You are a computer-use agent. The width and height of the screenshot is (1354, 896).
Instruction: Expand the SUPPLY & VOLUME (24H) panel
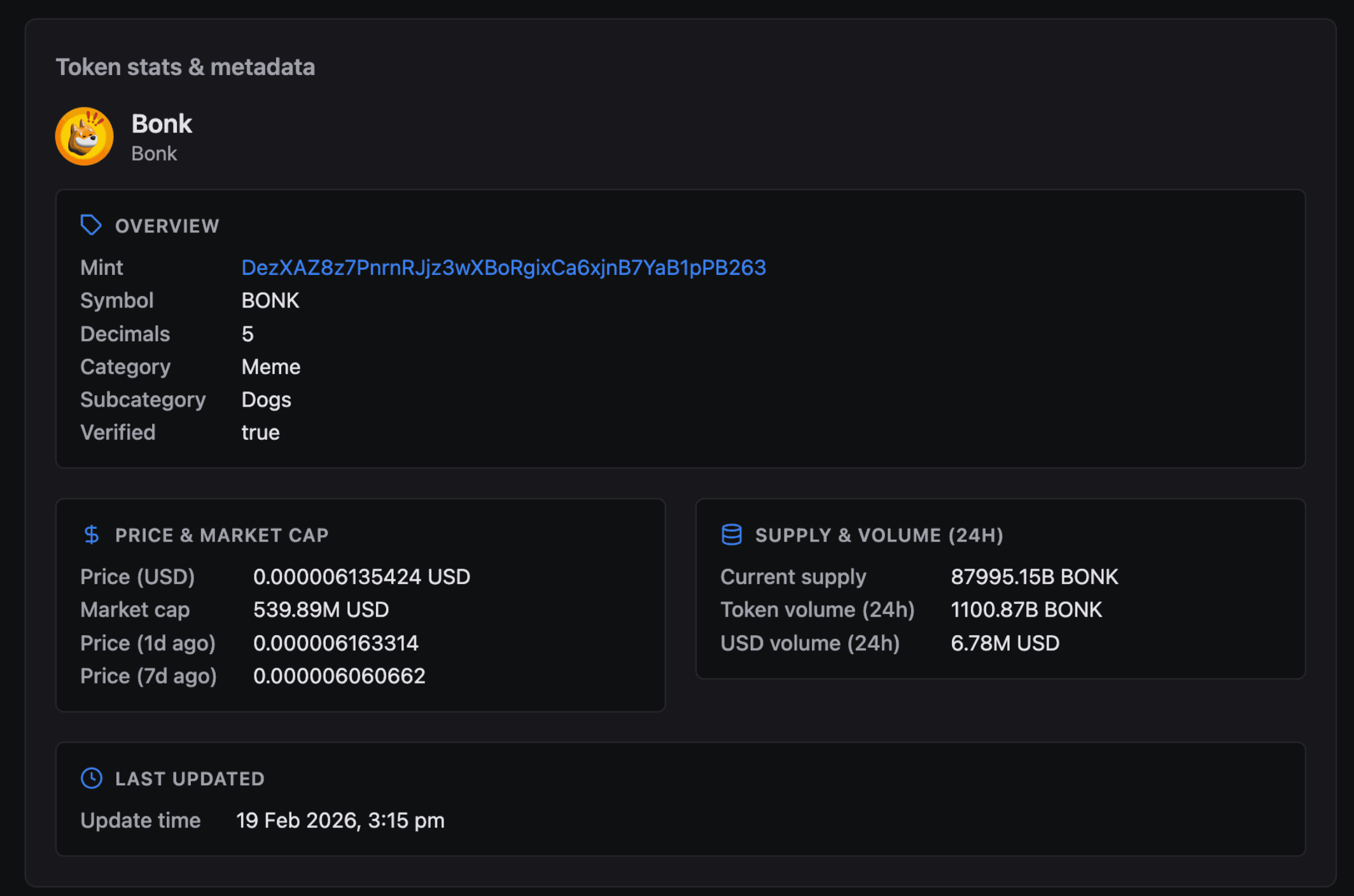879,535
